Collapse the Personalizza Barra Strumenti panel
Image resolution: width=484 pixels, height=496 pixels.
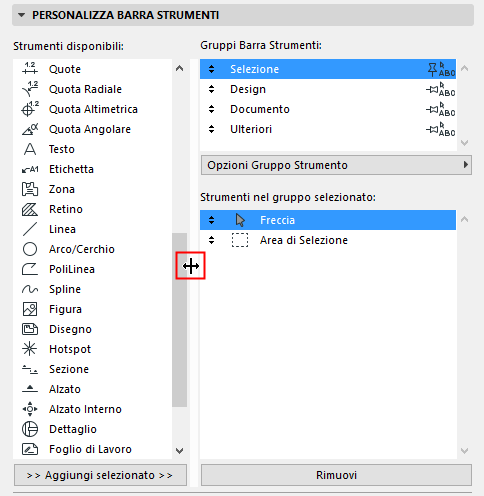point(22,15)
